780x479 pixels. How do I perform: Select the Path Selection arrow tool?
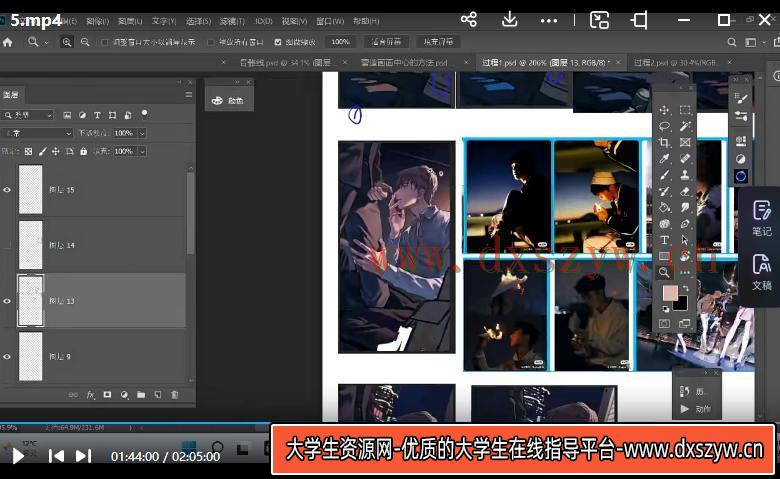[685, 240]
